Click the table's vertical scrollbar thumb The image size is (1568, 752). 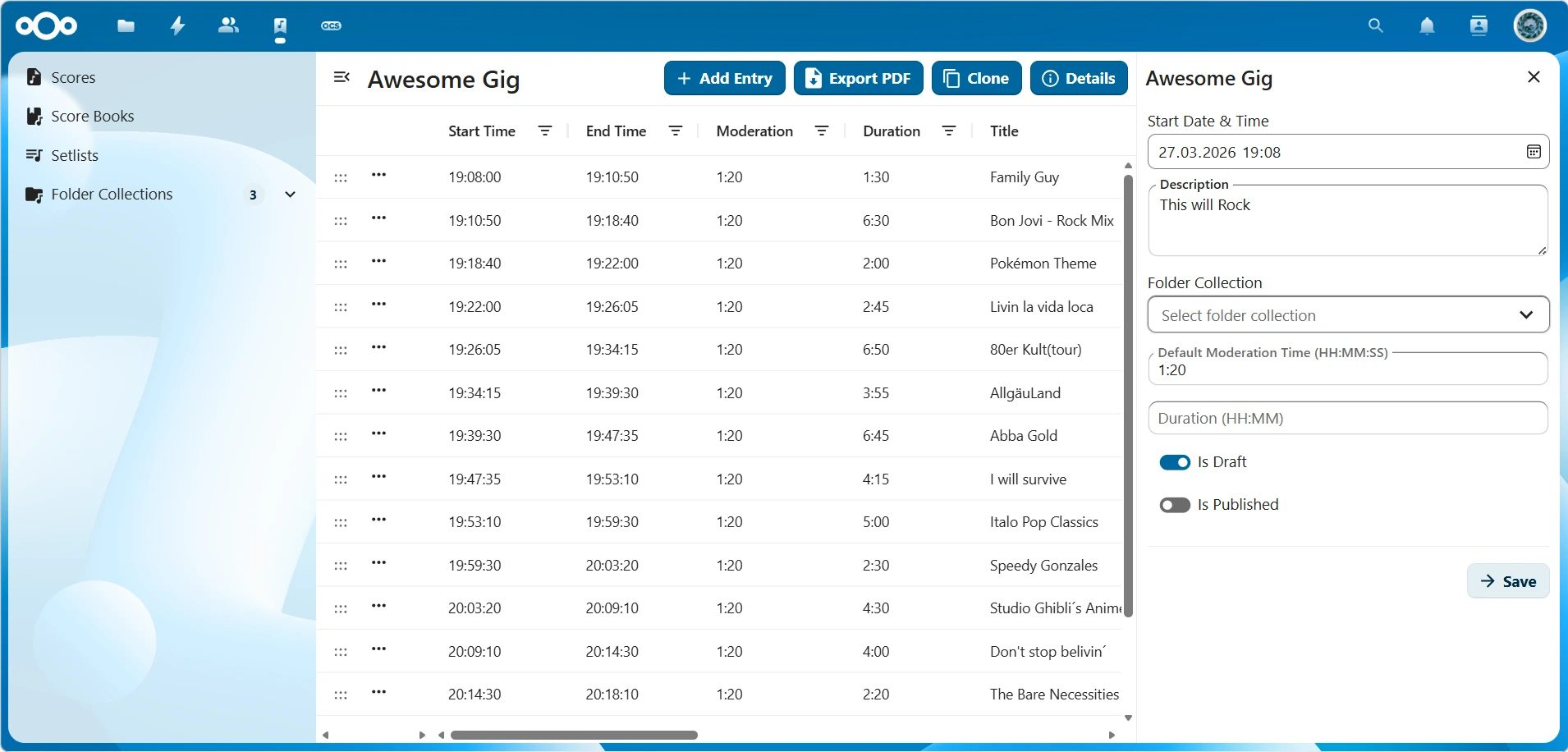(1128, 396)
